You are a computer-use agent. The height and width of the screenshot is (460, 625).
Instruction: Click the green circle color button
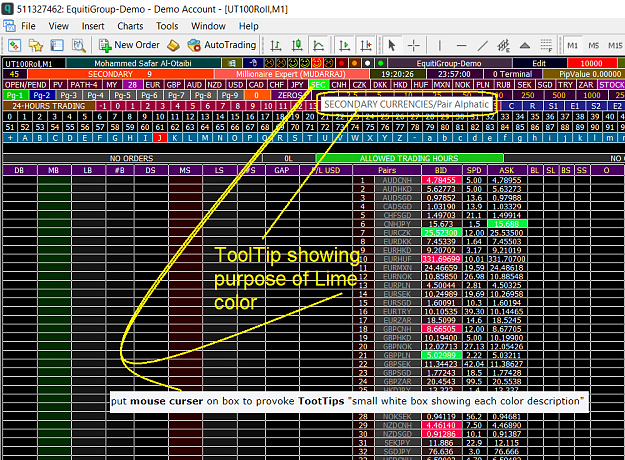[381, 63]
